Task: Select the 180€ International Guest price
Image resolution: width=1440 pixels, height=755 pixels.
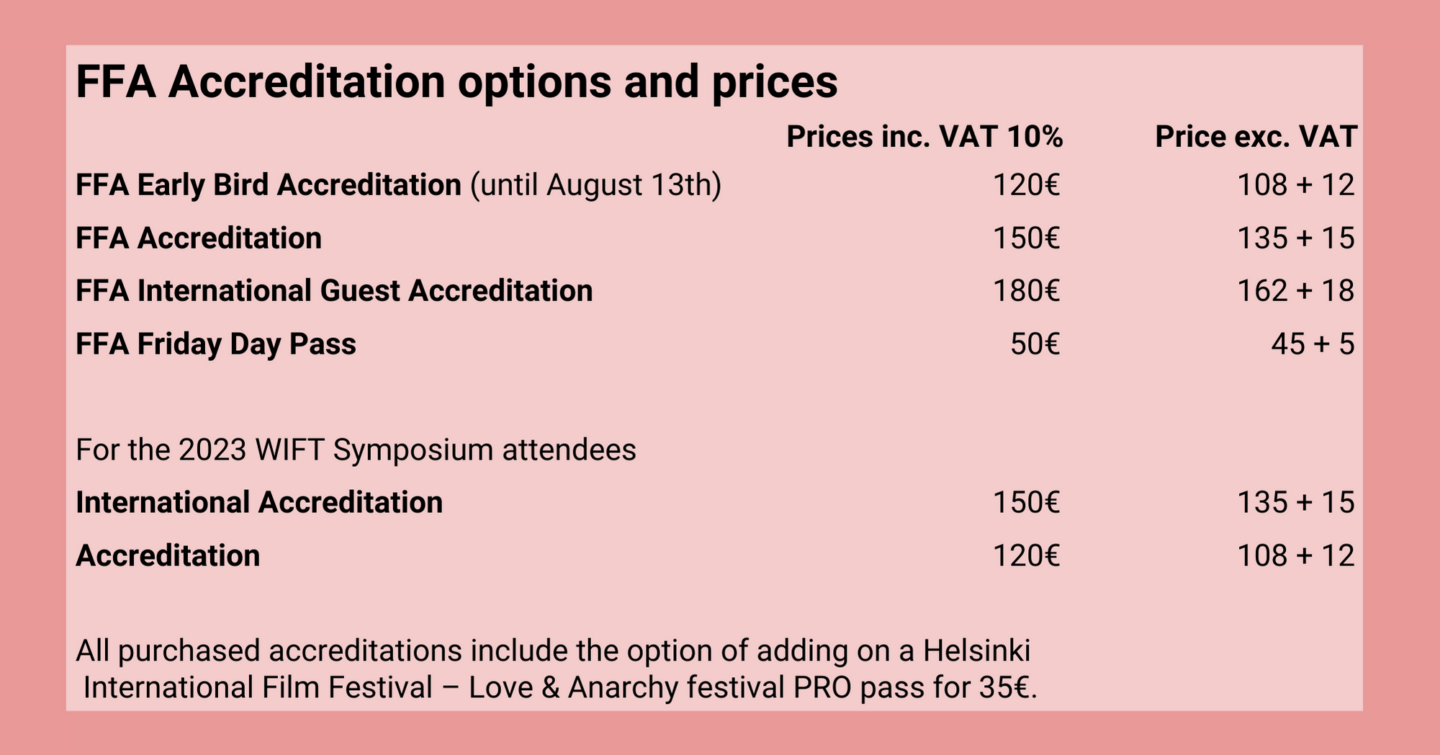Action: click(x=1027, y=291)
